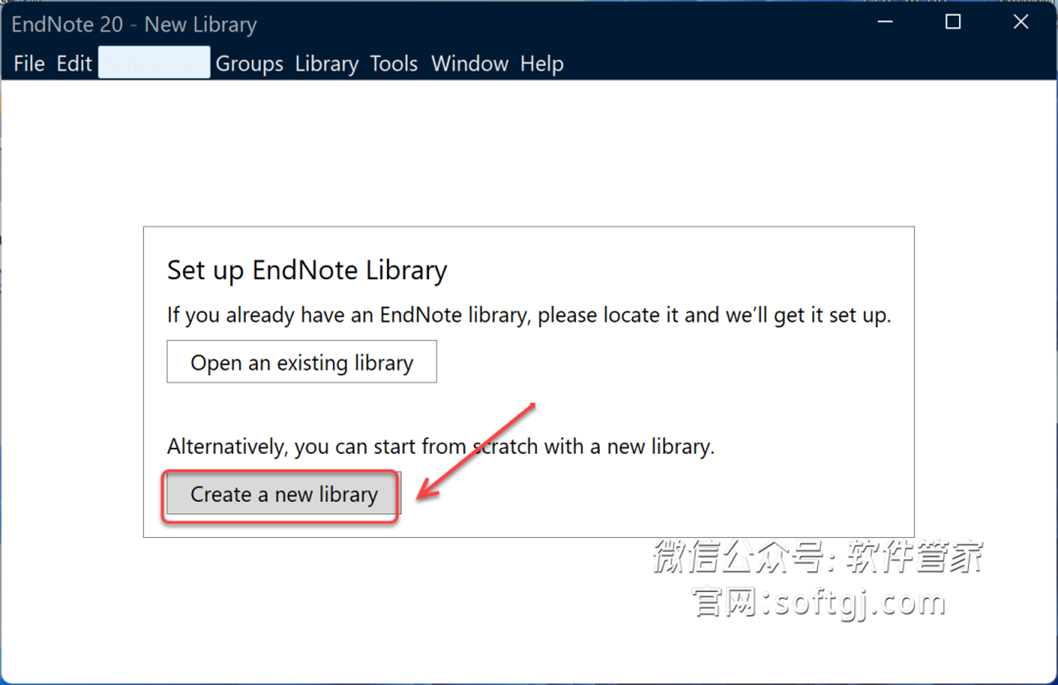Image resolution: width=1058 pixels, height=685 pixels.
Task: Open the Help menu
Action: click(x=542, y=63)
